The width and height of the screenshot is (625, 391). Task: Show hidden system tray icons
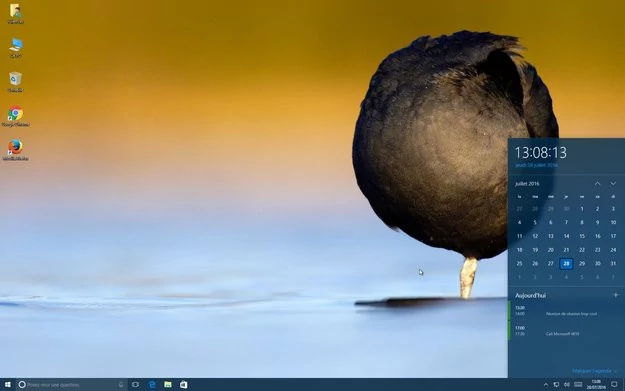(x=545, y=385)
